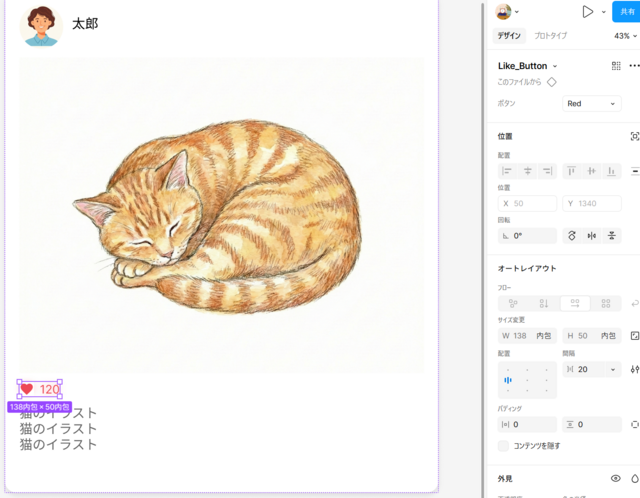Open the ボタン Red variant dropdown
Image resolution: width=640 pixels, height=498 pixels.
591,104
